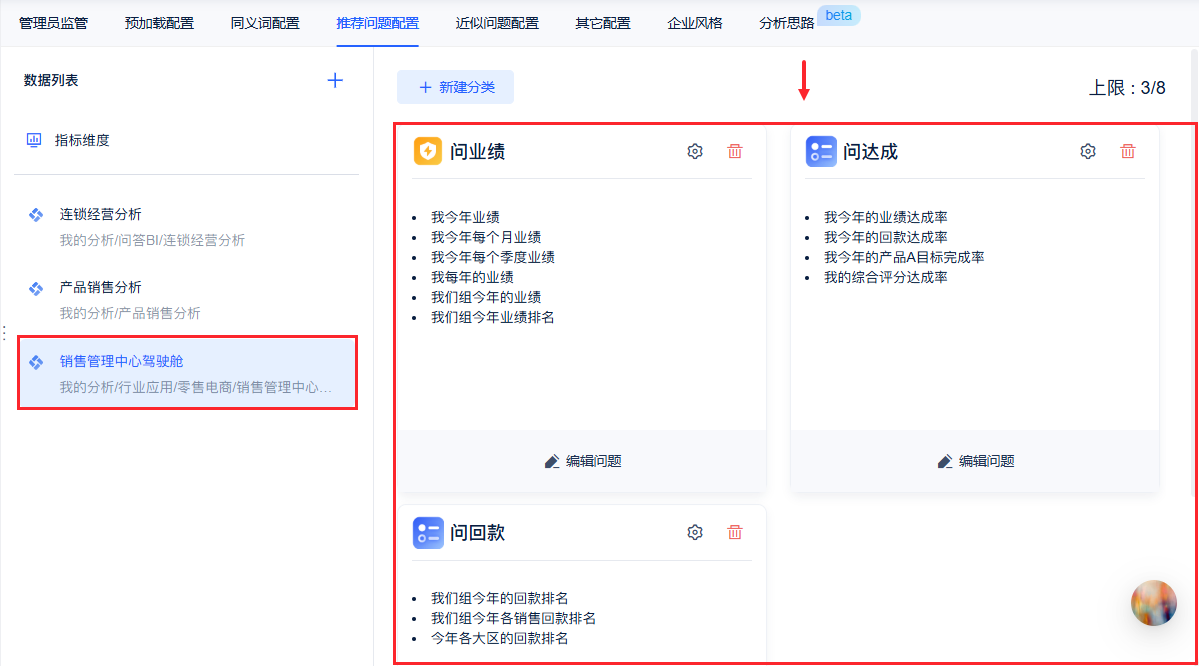This screenshot has width=1199, height=666.
Task: Click the icon beside 销售管理中心驾驶舱
Action: pyautogui.click(x=36, y=362)
